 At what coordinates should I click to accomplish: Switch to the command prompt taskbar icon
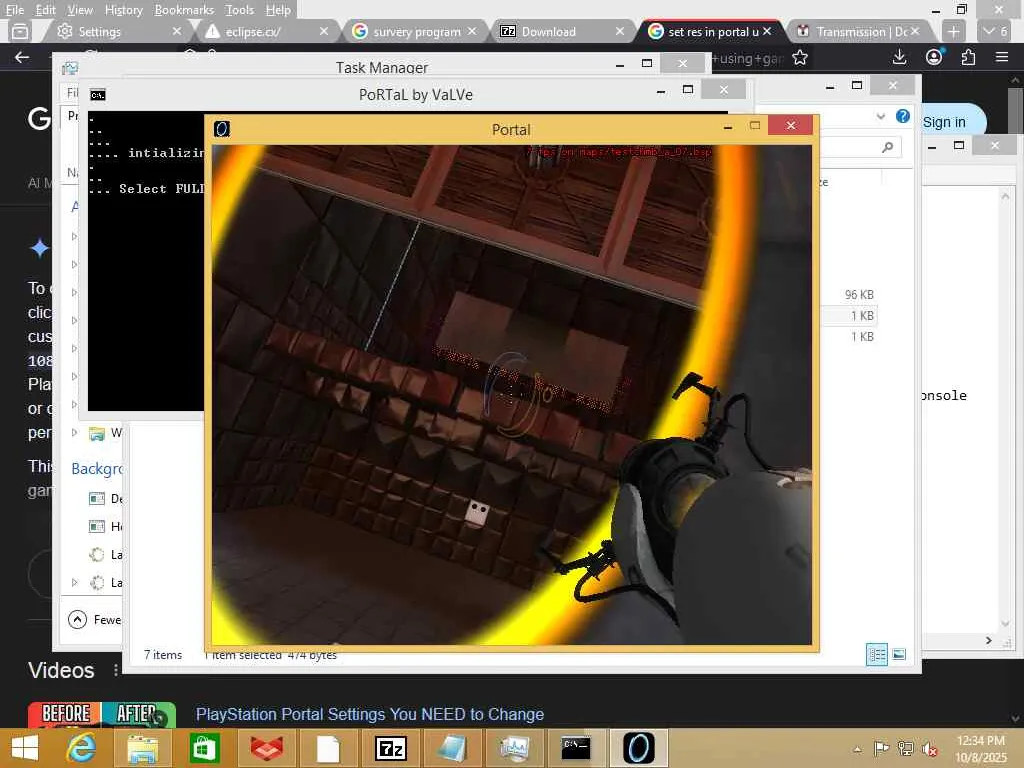(x=576, y=748)
